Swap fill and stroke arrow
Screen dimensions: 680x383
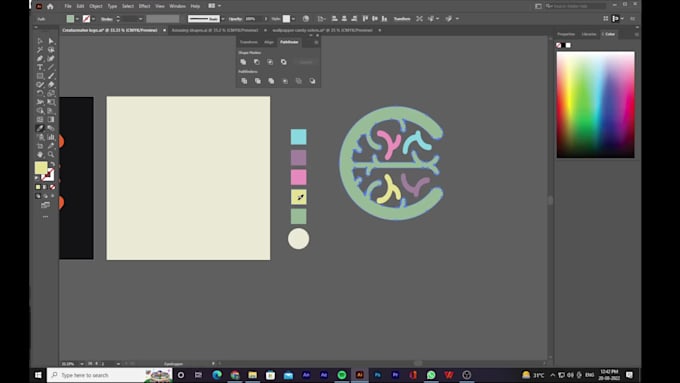click(52, 164)
